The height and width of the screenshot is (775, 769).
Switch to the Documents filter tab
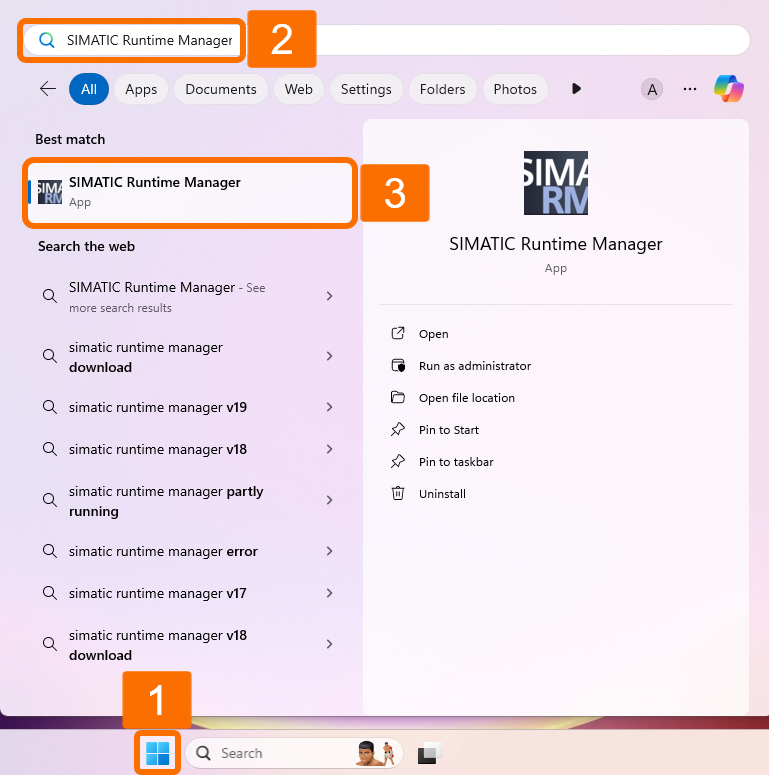(x=220, y=89)
